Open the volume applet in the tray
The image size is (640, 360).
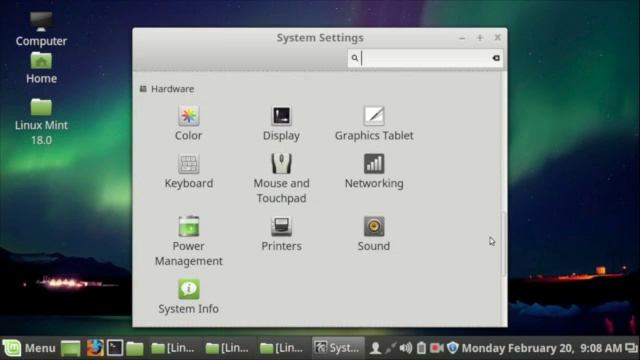[406, 348]
